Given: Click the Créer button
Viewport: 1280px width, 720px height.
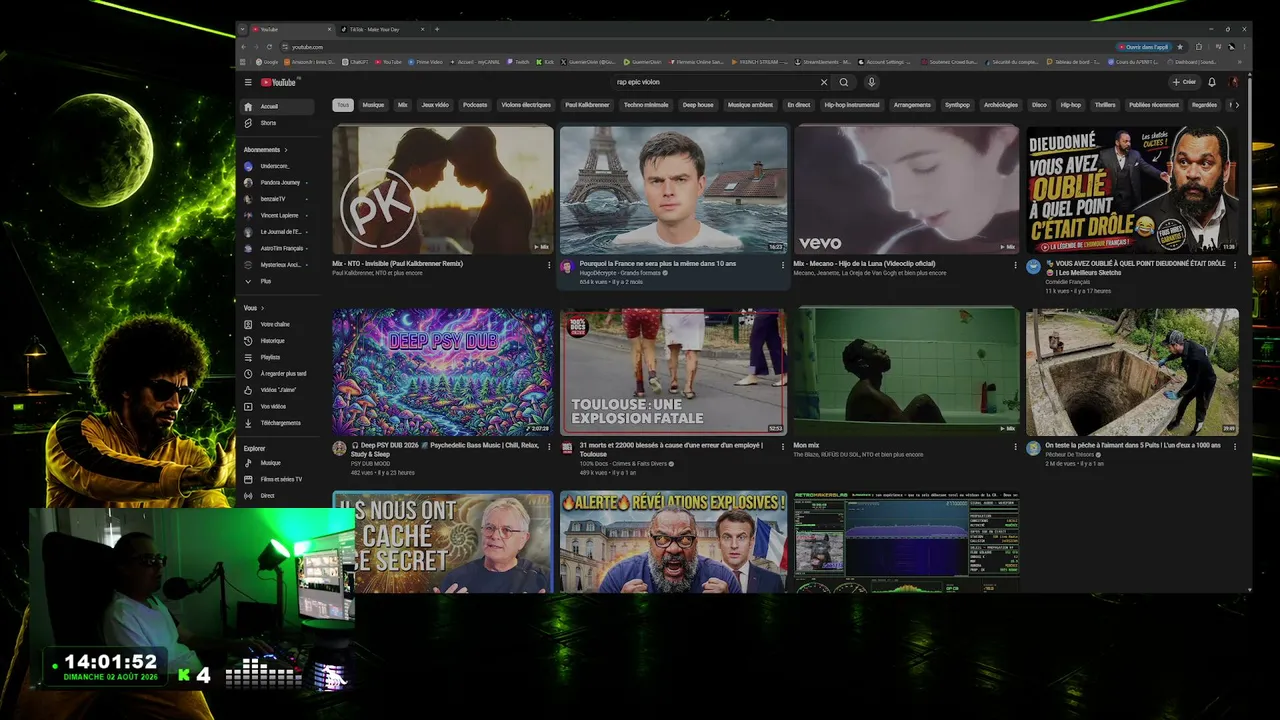Looking at the screenshot, I should click(1184, 82).
